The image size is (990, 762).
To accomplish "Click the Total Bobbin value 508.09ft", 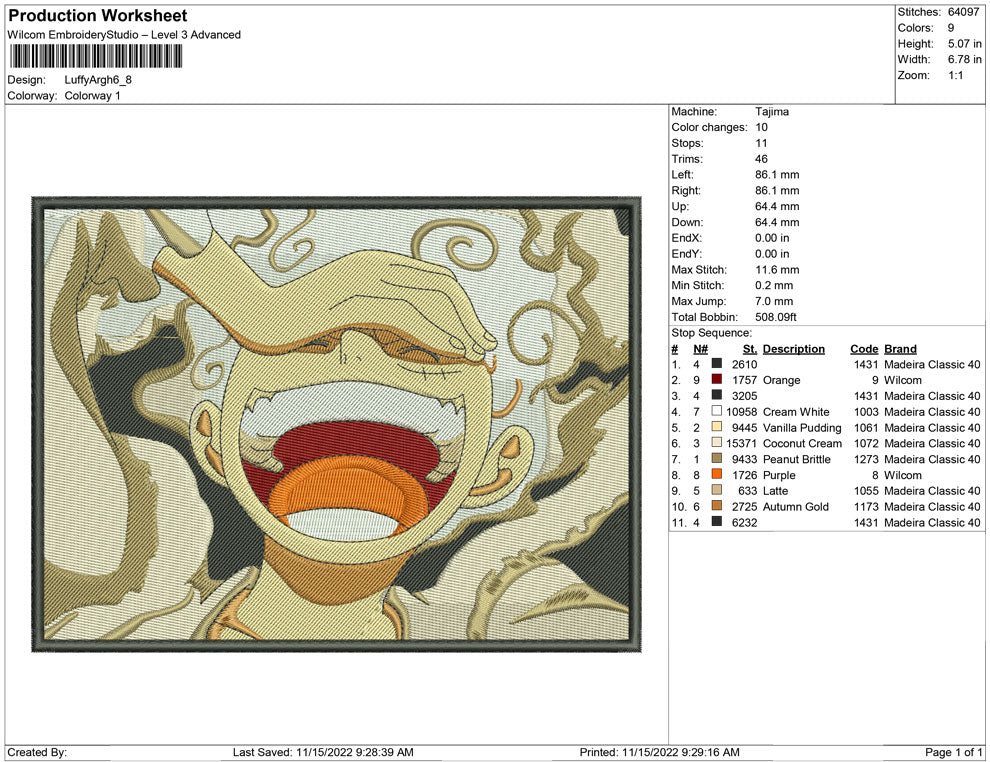I will click(x=775, y=317).
